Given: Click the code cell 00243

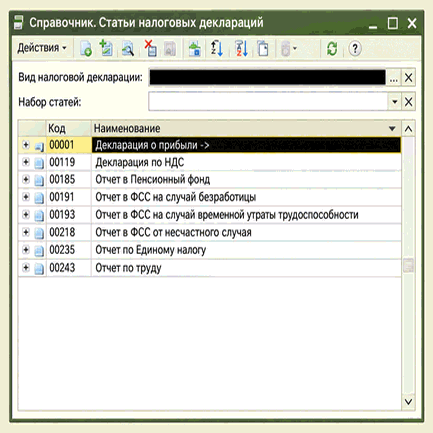Looking at the screenshot, I should [x=68, y=268].
